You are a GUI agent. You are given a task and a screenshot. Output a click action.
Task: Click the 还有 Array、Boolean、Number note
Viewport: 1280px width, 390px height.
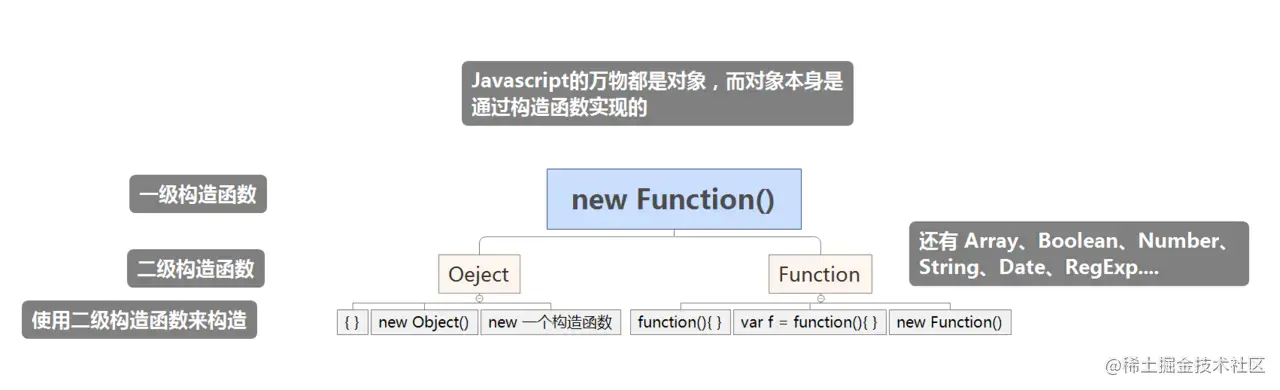[x=1079, y=254]
